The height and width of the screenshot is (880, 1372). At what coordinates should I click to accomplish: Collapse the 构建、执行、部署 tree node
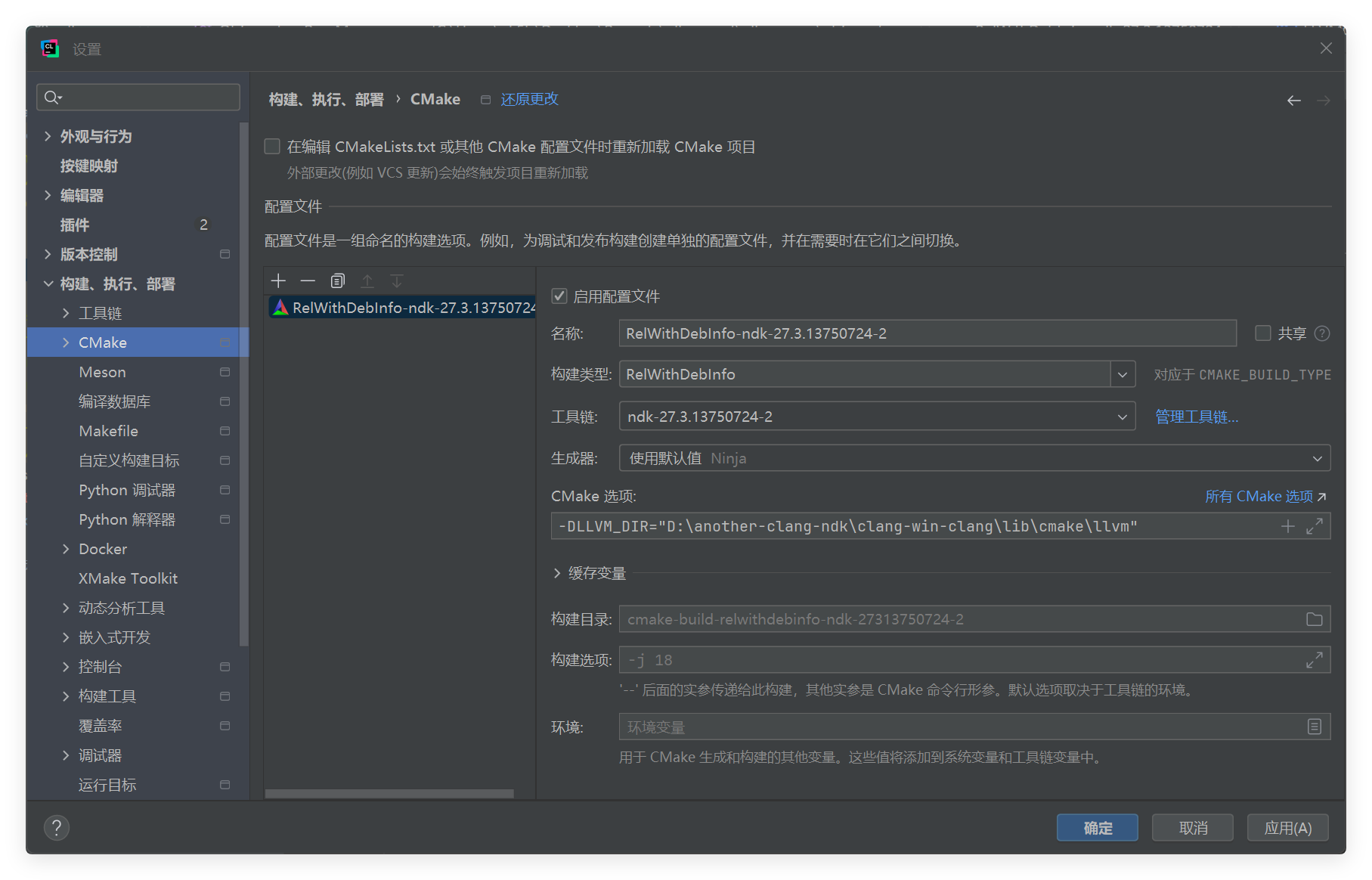(x=48, y=284)
